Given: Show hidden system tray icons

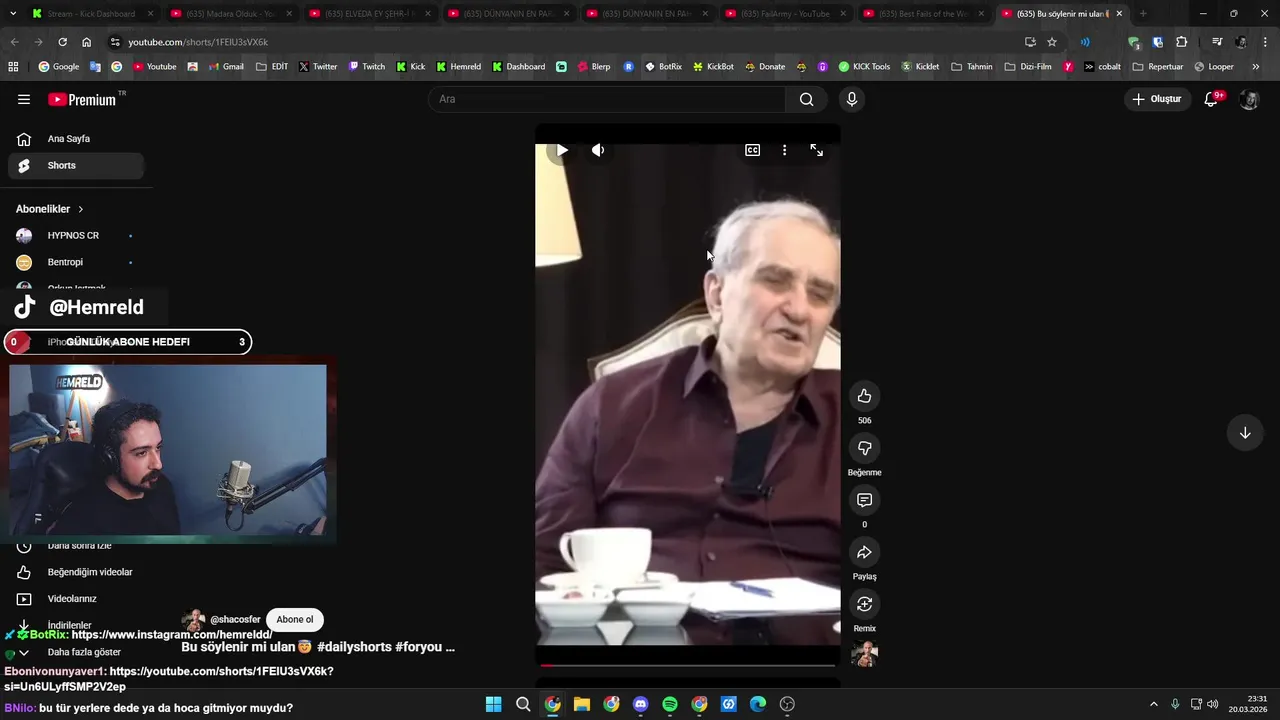Looking at the screenshot, I should [x=1153, y=704].
